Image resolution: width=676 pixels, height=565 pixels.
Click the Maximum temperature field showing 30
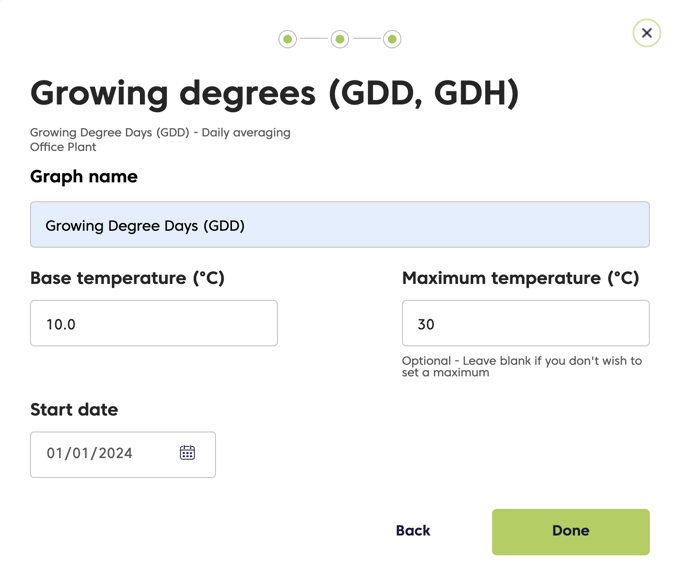(526, 323)
